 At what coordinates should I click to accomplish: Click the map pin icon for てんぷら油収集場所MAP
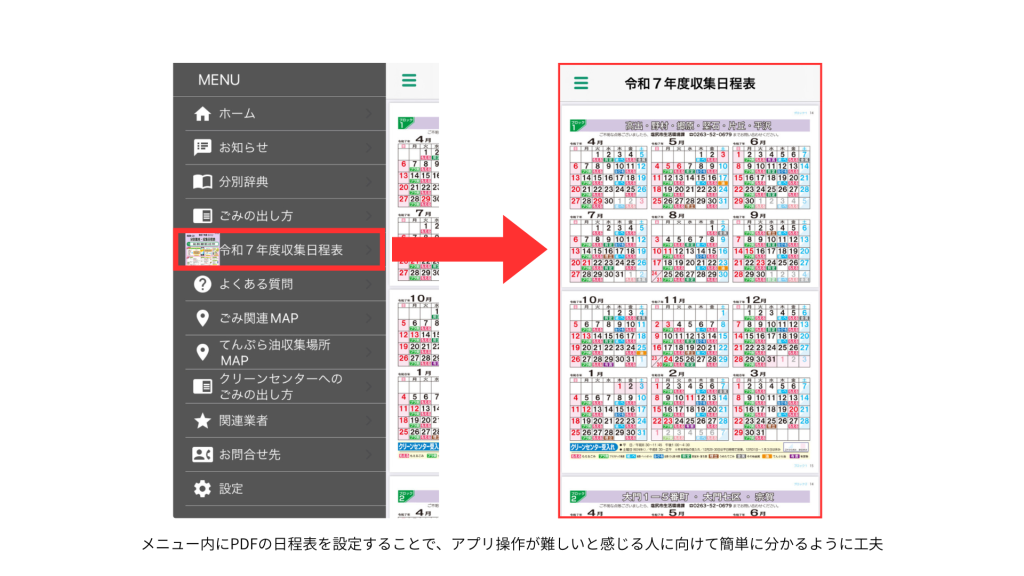[x=202, y=353]
